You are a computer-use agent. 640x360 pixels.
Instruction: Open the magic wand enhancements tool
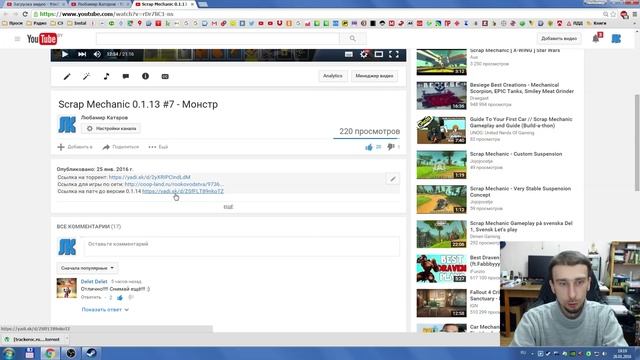pyautogui.click(x=87, y=76)
